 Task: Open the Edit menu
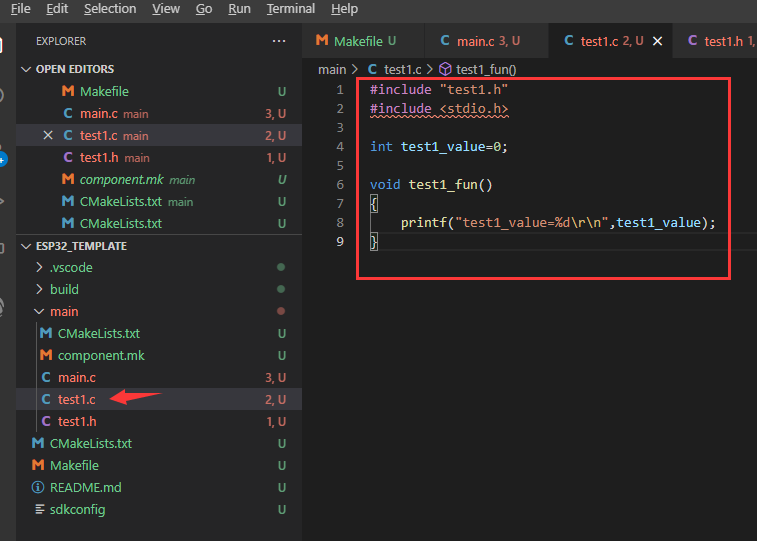[x=57, y=9]
